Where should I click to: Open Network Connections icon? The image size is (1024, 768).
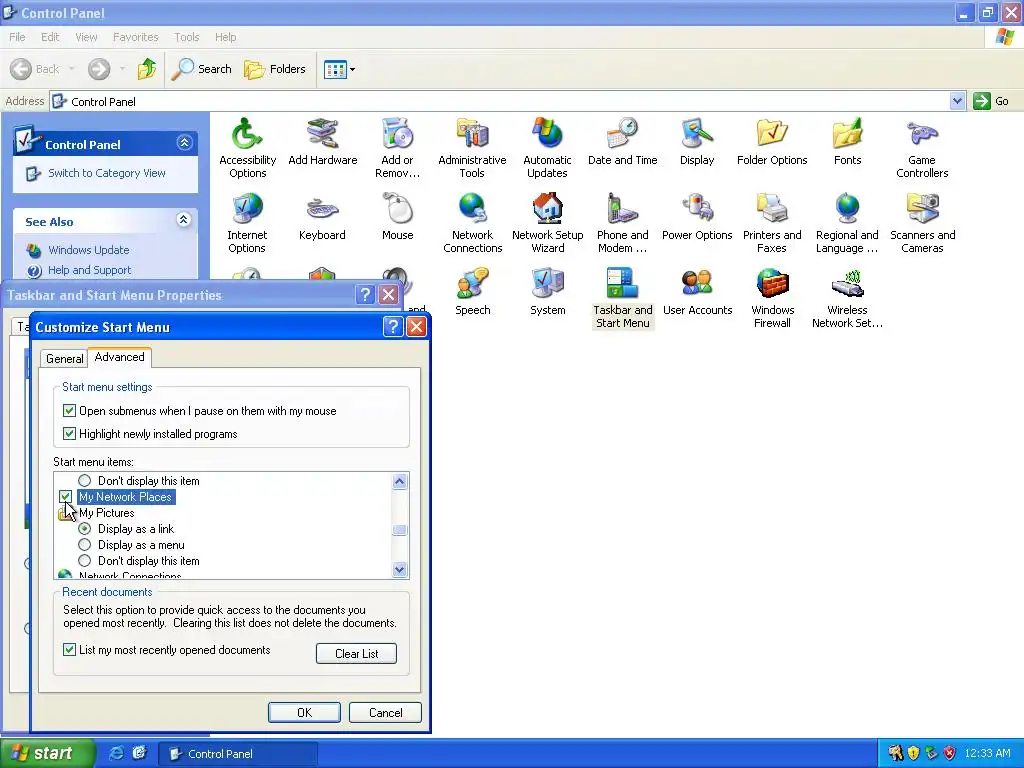[472, 223]
